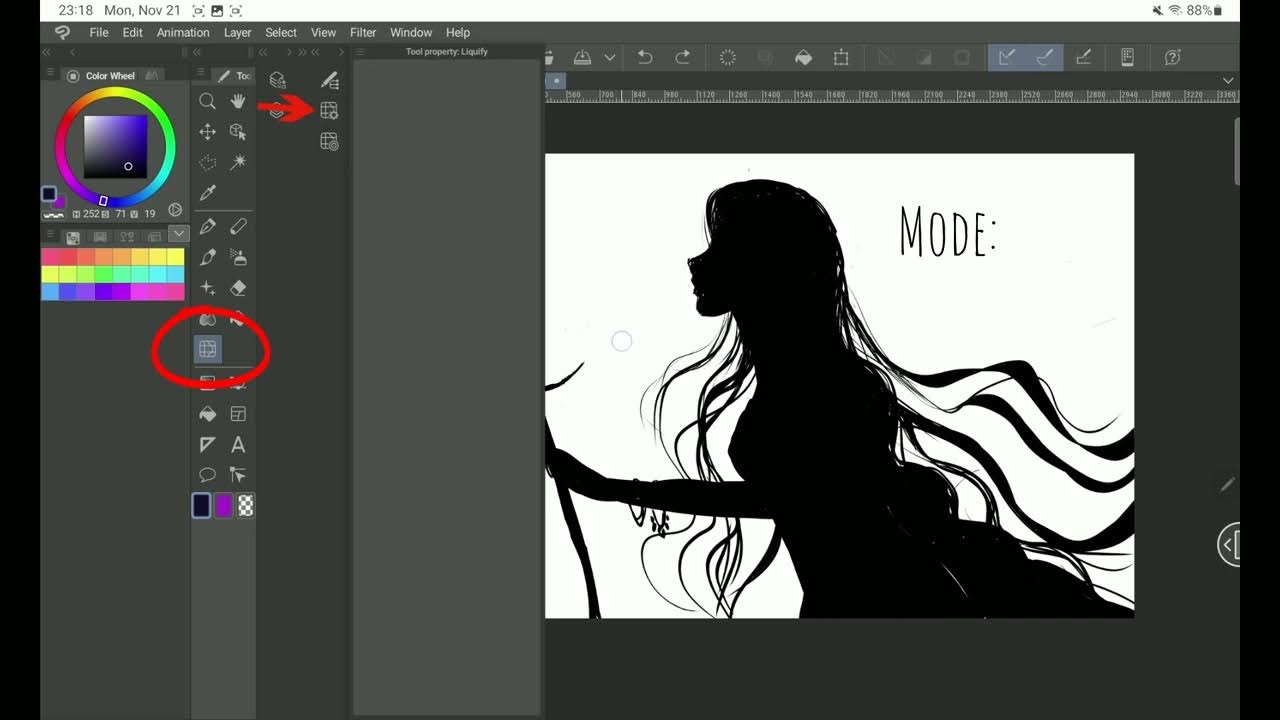Open Tool palette hamburger menu
The width and height of the screenshot is (1280, 720).
pyautogui.click(x=201, y=74)
